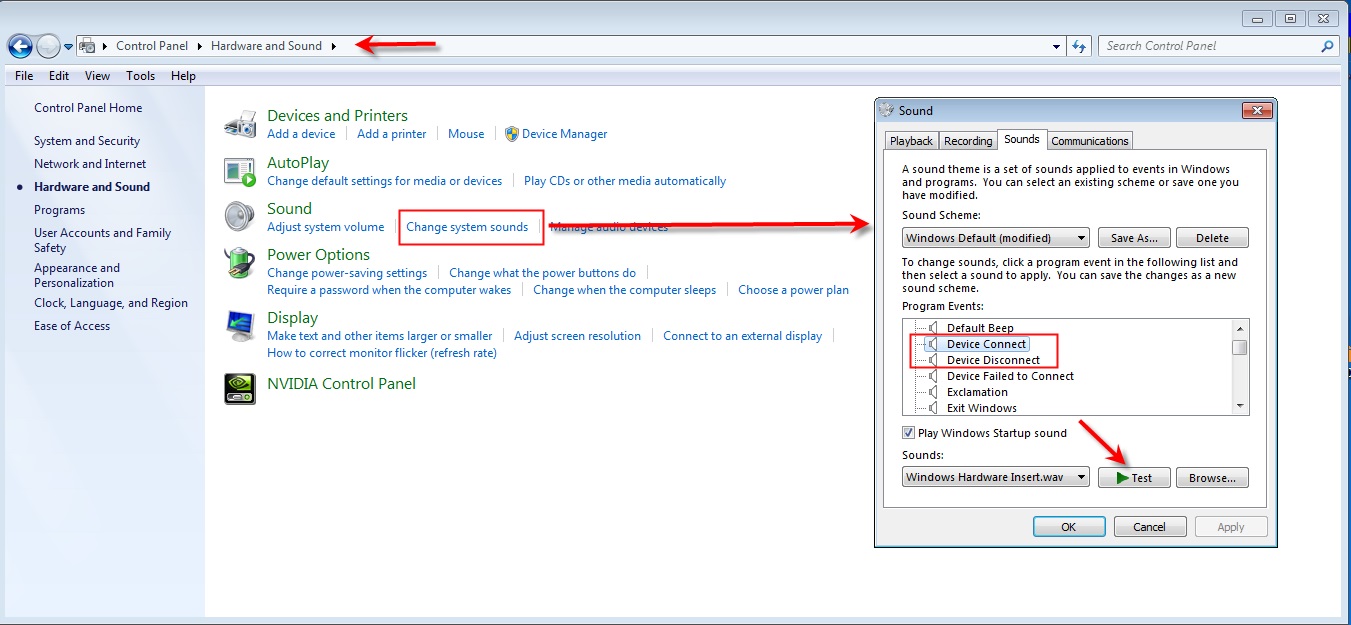Open Add a printer link
Viewport: 1351px width, 625px height.
(392, 134)
